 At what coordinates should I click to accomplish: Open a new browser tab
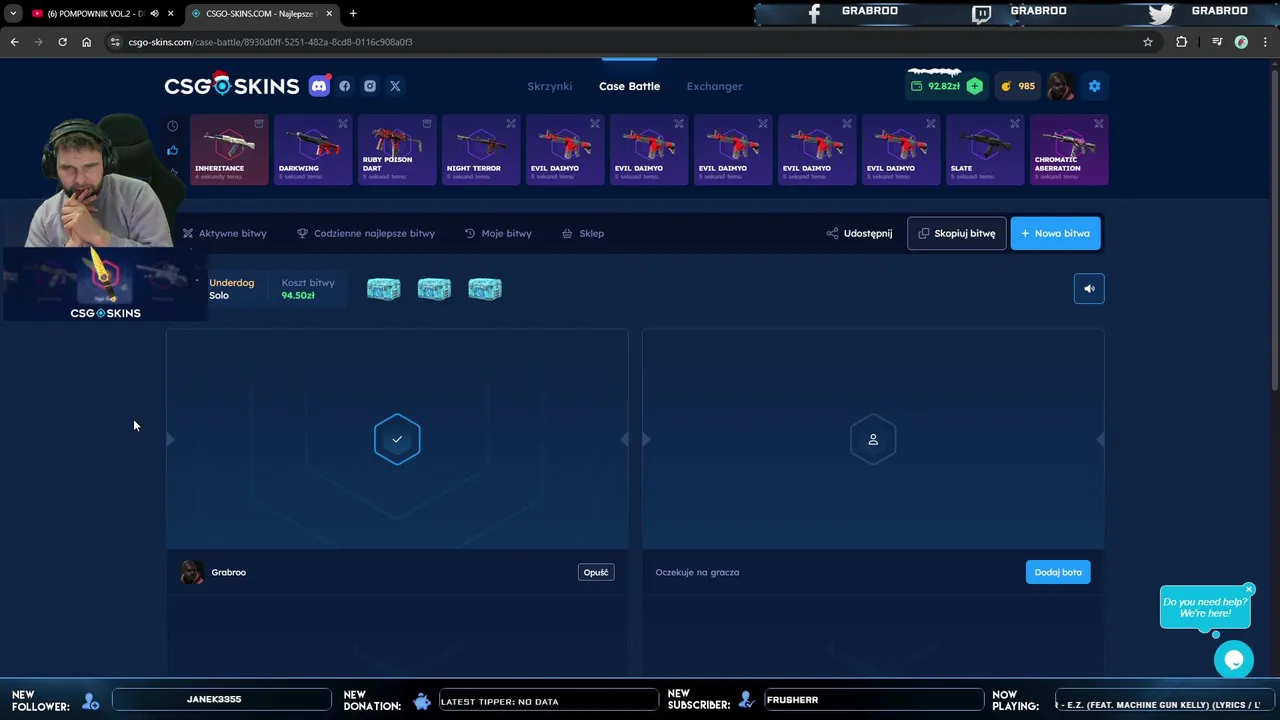[353, 13]
